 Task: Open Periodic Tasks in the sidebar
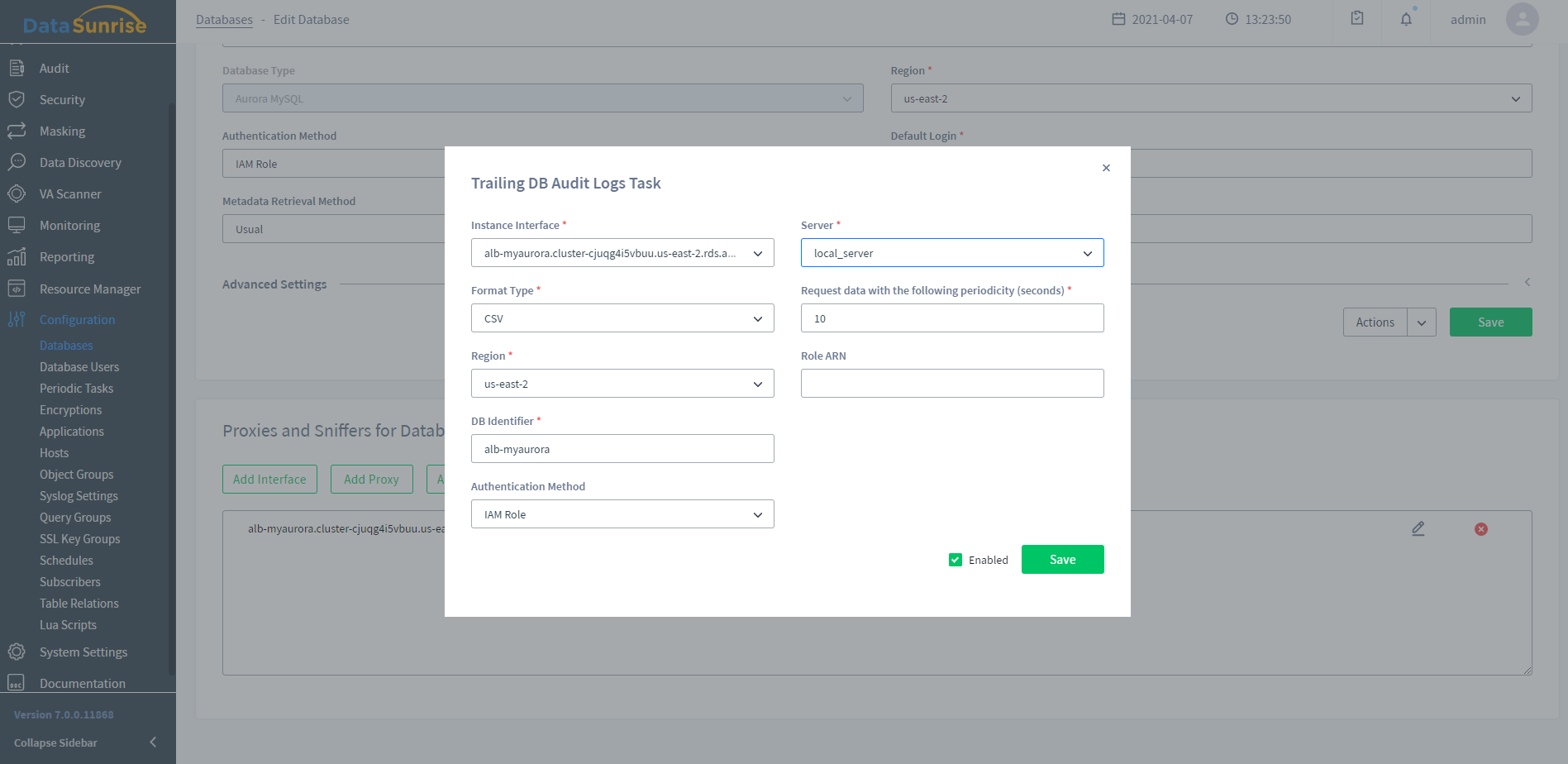pyautogui.click(x=76, y=389)
